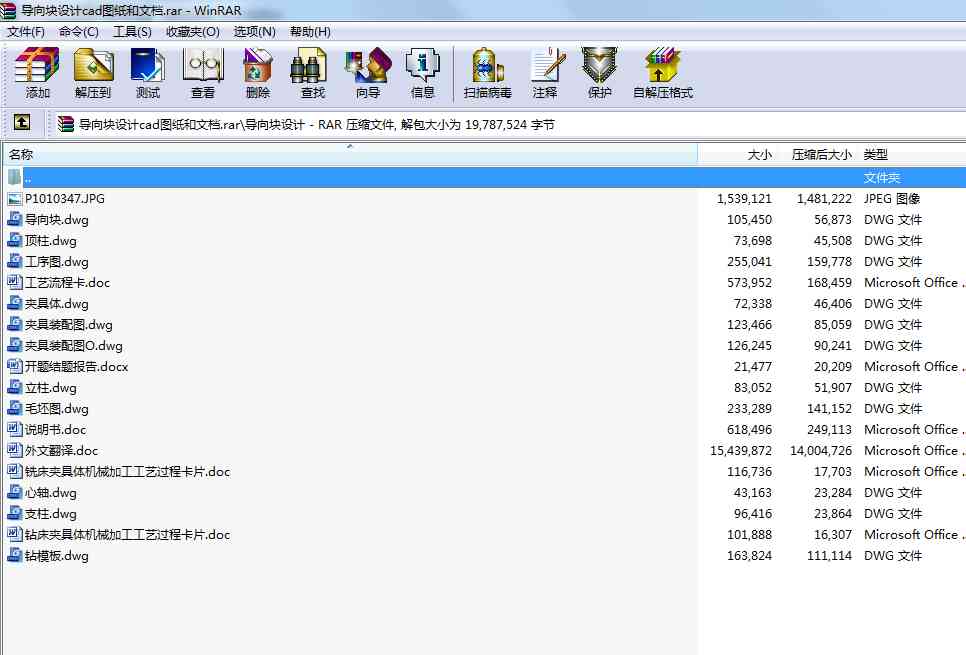
Task: Click the selected row's 文件夹 type cell
Action: point(882,178)
